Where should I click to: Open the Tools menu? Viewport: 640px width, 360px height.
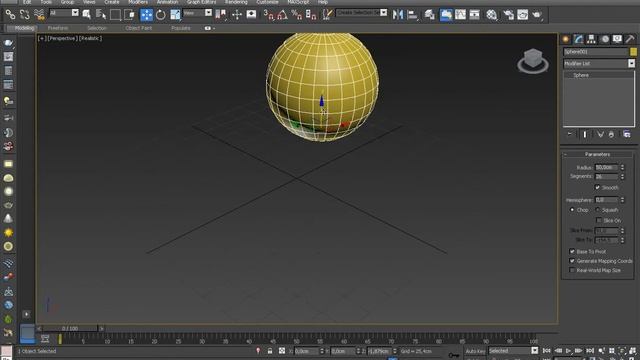46,2
